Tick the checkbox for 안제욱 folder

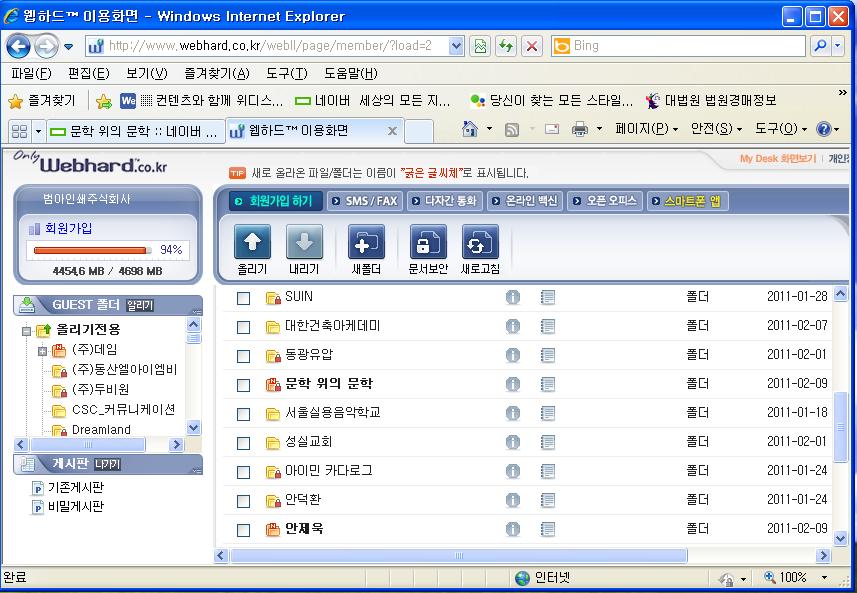click(x=243, y=529)
